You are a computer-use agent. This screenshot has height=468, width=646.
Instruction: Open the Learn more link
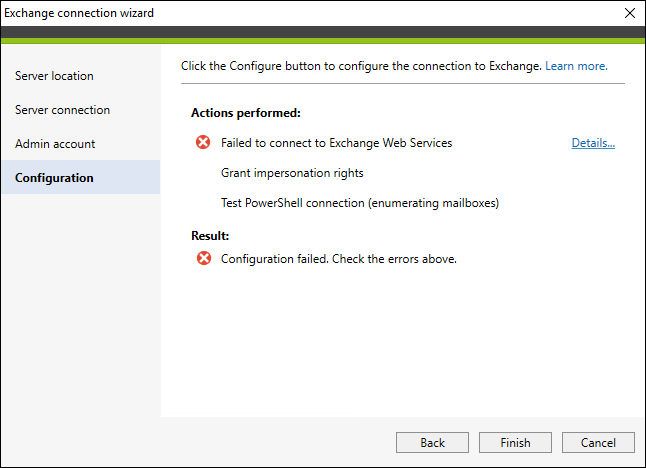[576, 66]
